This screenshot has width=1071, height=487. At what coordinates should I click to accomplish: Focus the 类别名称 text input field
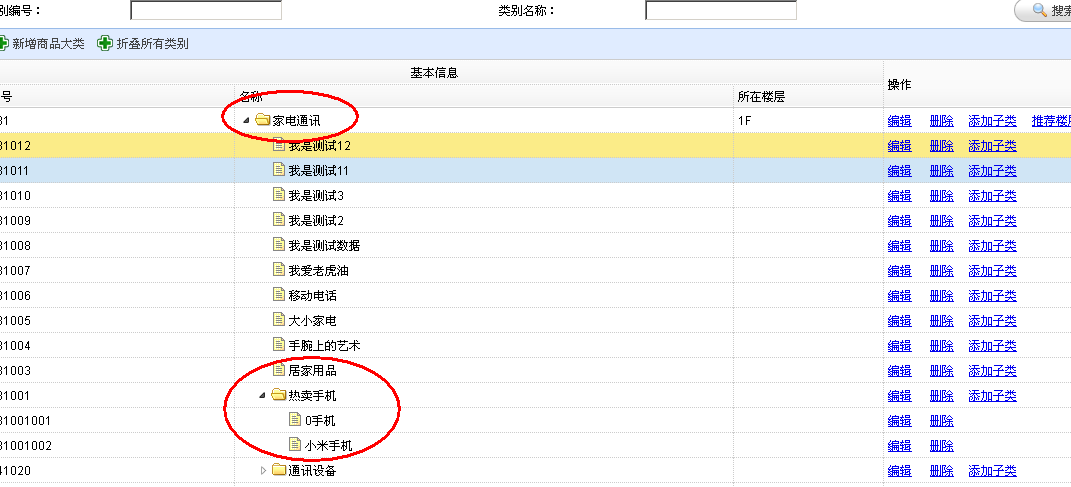pos(720,11)
